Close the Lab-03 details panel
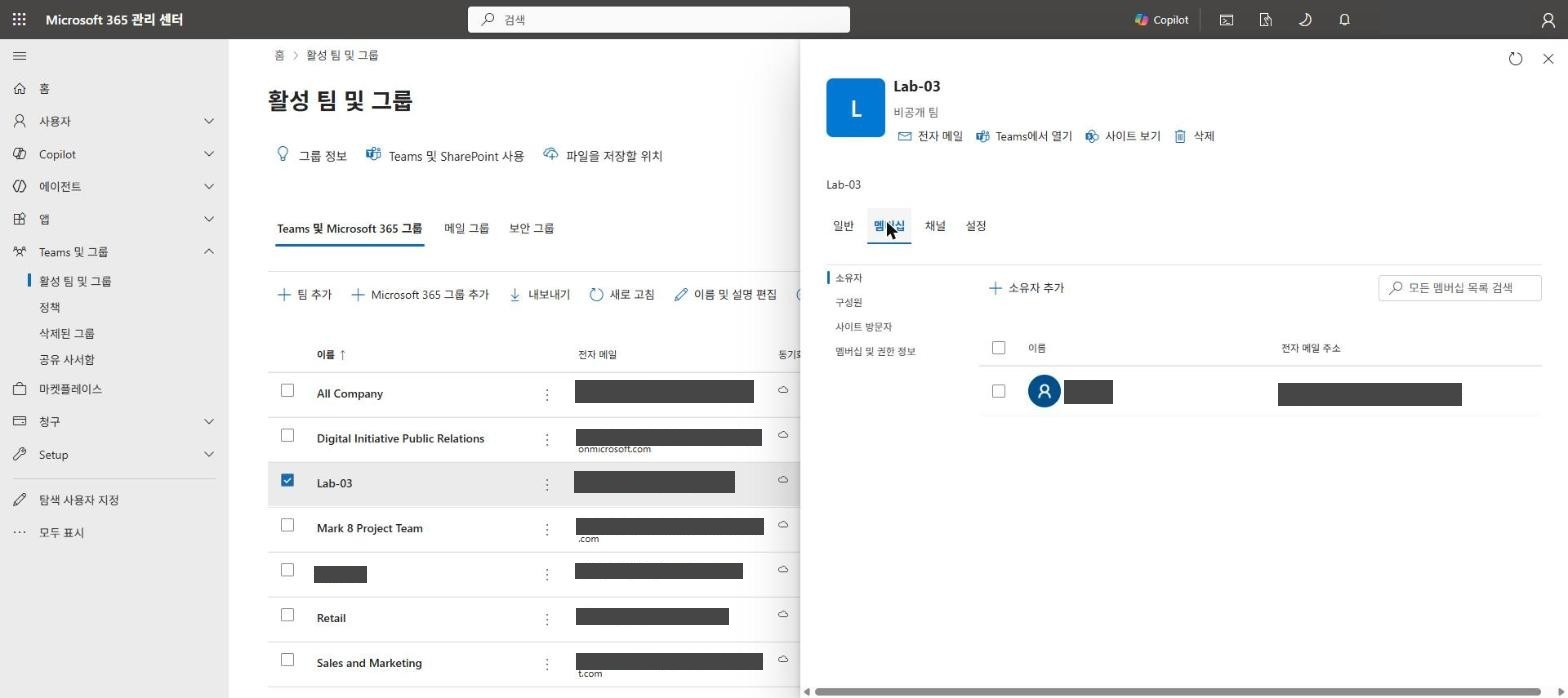1568x698 pixels. 1548,59
